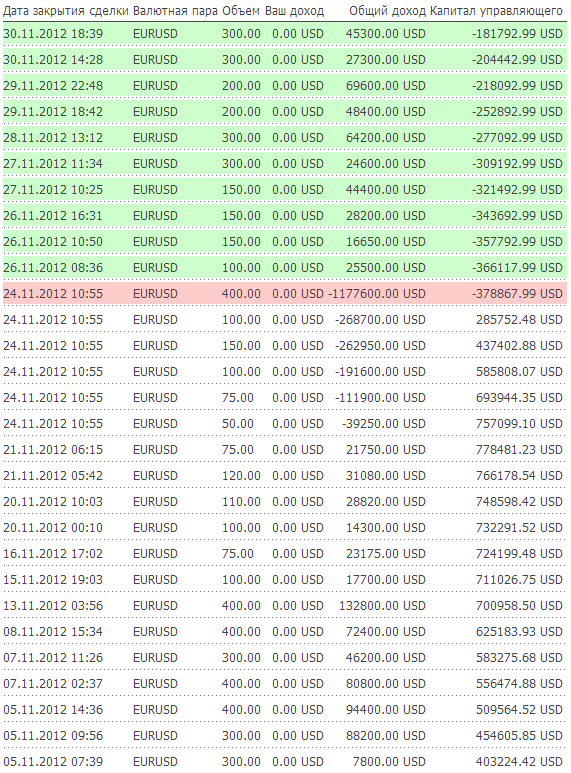This screenshot has width=571, height=773.
Task: Click the 'Капитал управляющего' column header
Action: pos(496,11)
